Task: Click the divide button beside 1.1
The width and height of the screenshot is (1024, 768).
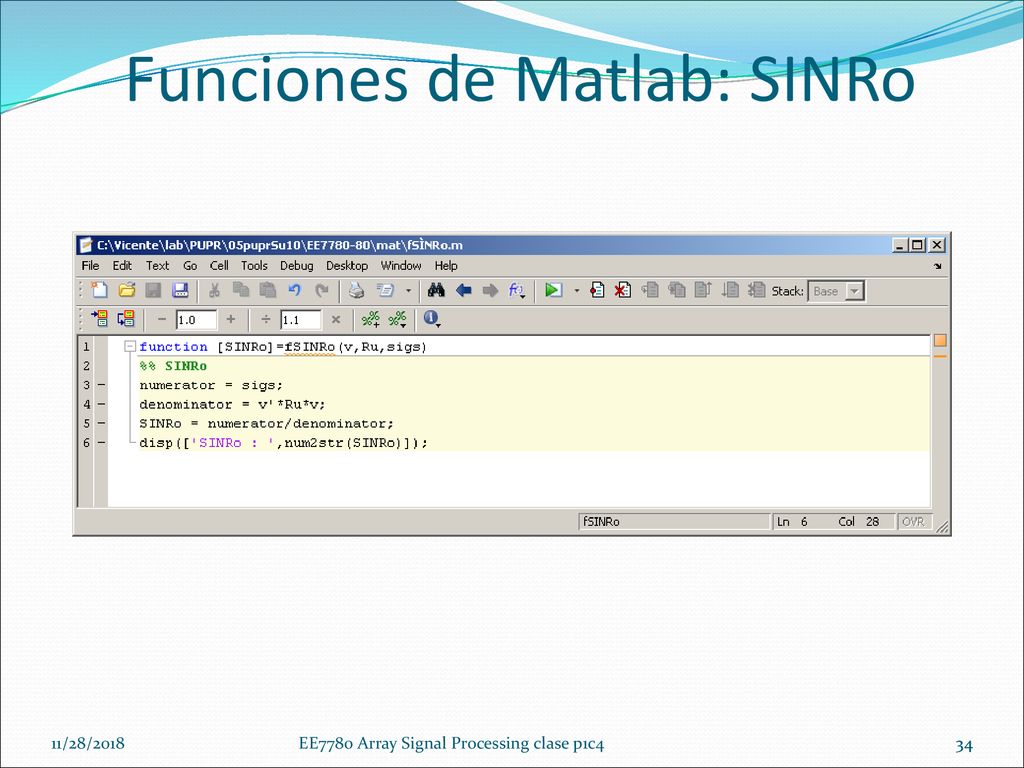Action: point(266,319)
